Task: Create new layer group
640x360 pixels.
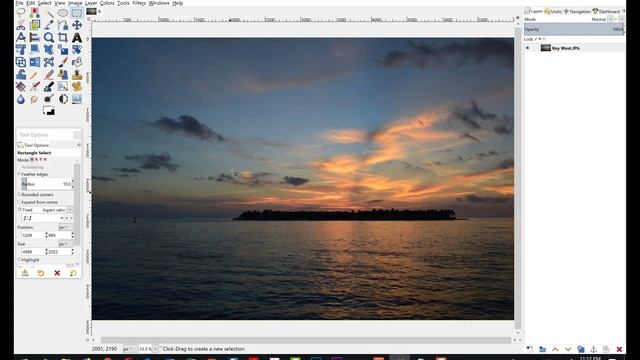Action: pyautogui.click(x=542, y=349)
